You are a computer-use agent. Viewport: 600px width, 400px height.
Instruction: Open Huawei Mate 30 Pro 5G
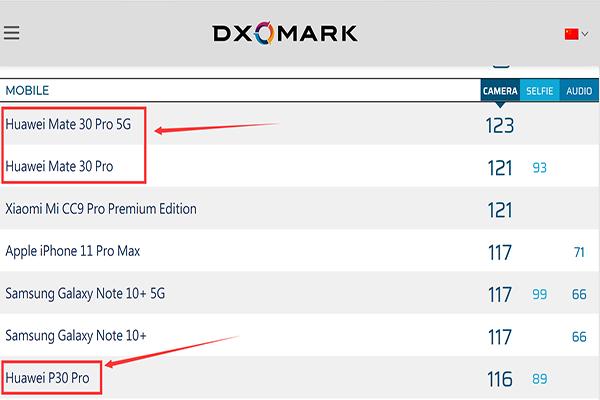point(68,125)
